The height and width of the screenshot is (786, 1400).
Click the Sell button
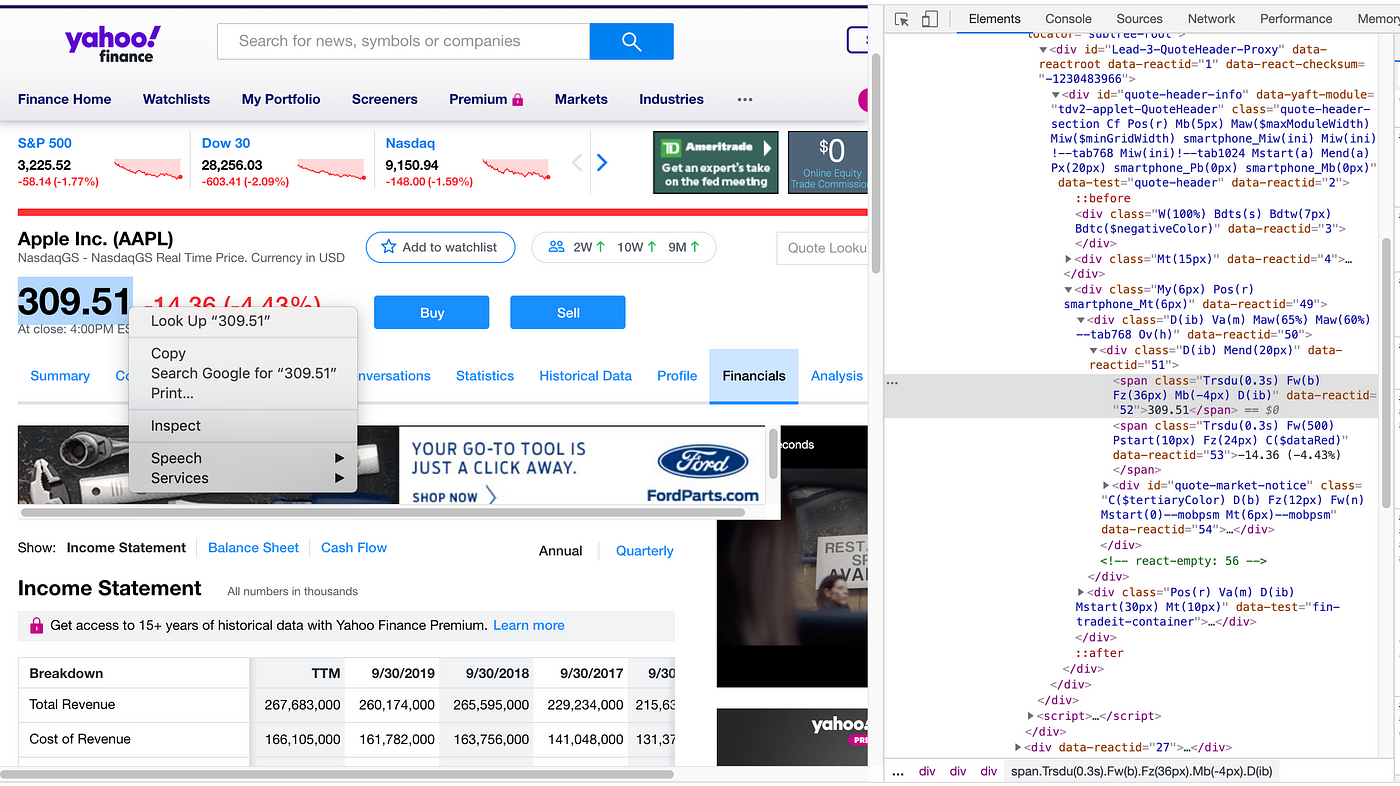pyautogui.click(x=568, y=313)
